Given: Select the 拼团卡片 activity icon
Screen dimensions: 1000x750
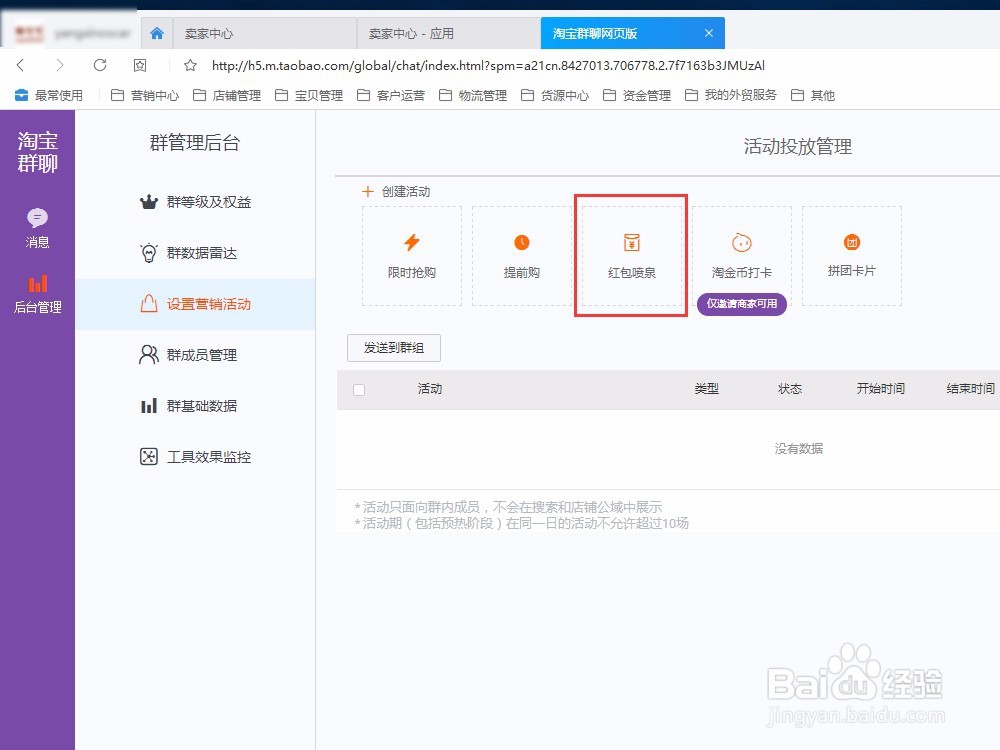Looking at the screenshot, I should coord(851,240).
